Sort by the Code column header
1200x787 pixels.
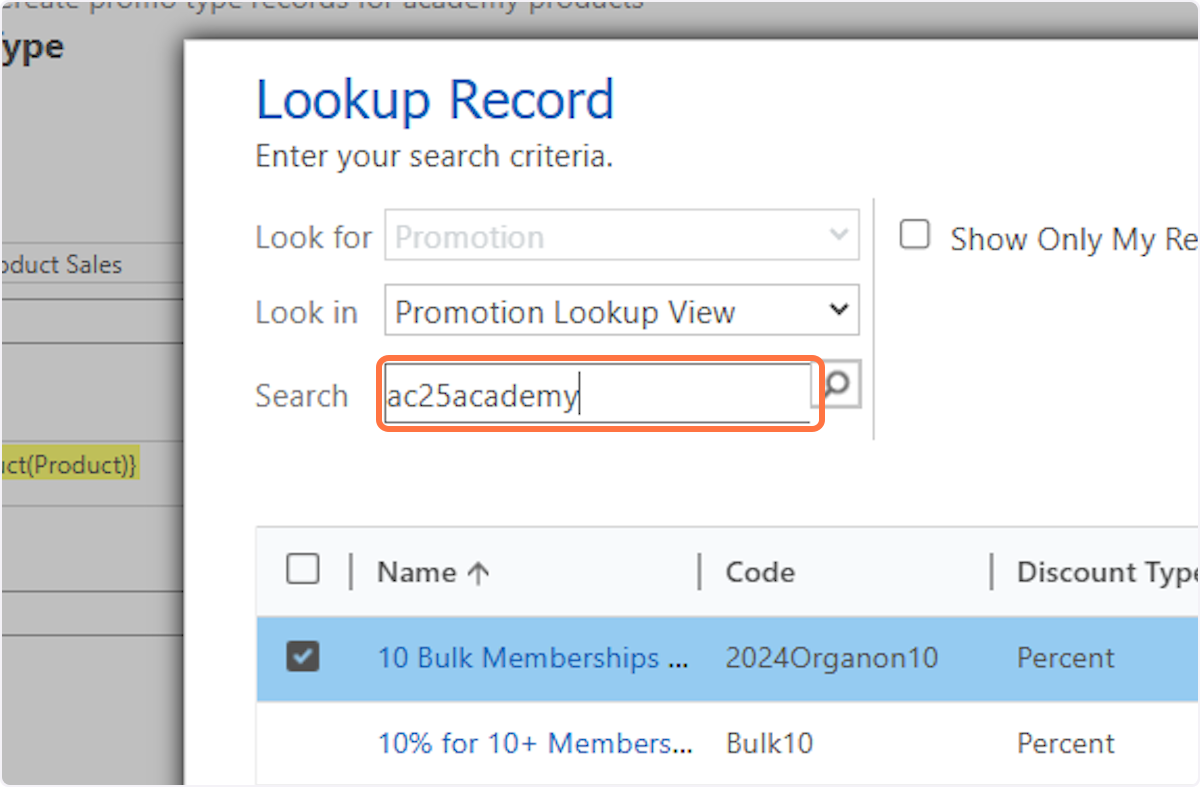[x=760, y=572]
